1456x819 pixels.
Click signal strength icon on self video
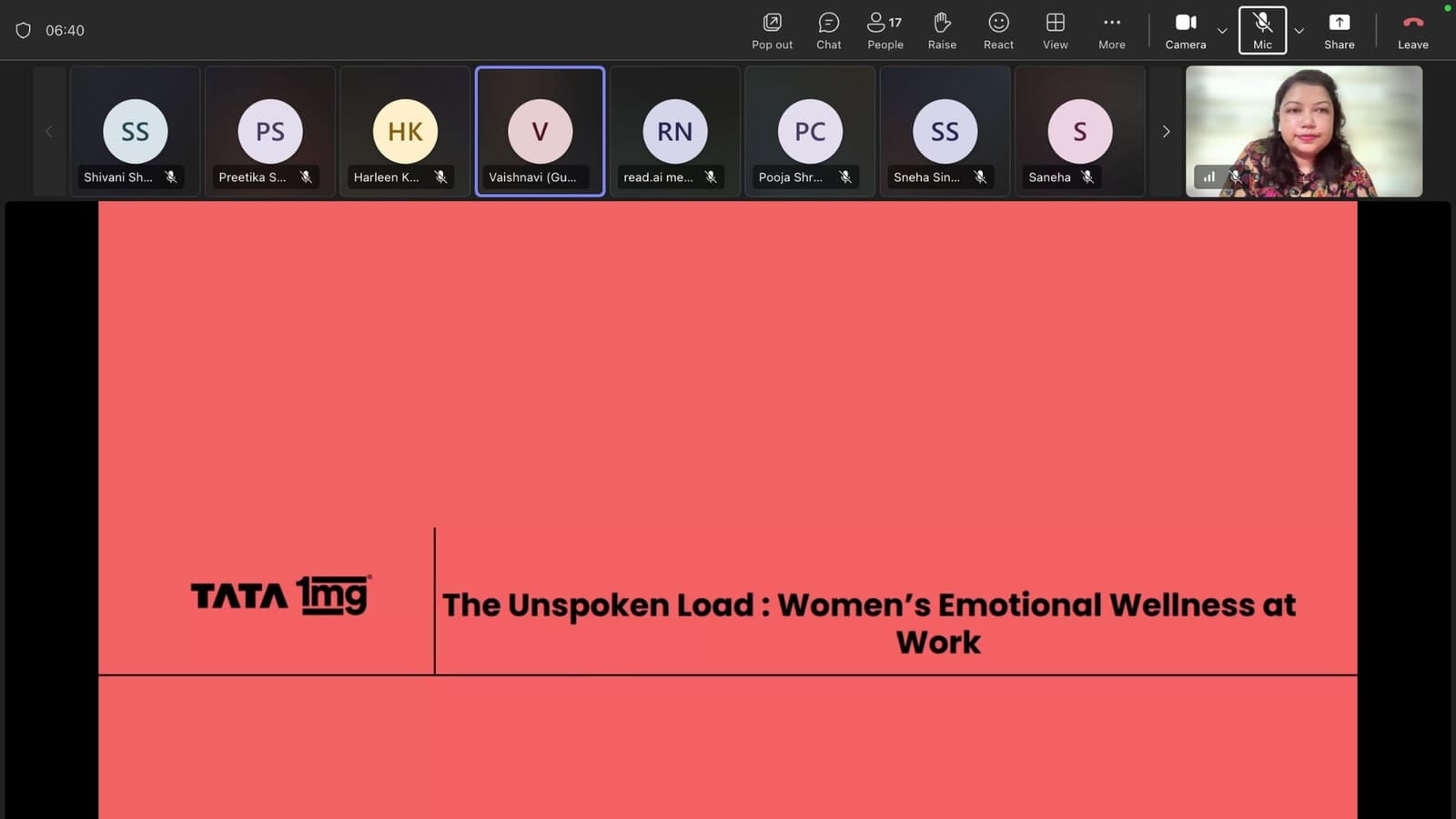1208,177
